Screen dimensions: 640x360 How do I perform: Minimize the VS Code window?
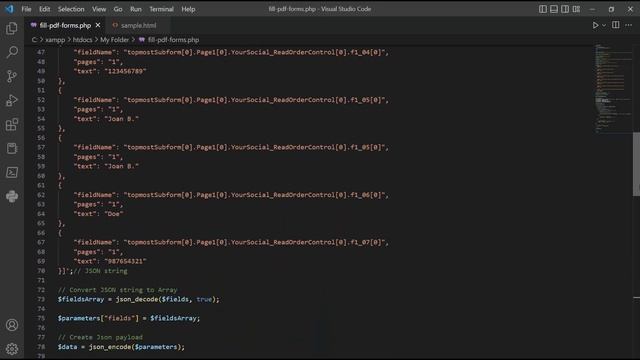point(592,9)
